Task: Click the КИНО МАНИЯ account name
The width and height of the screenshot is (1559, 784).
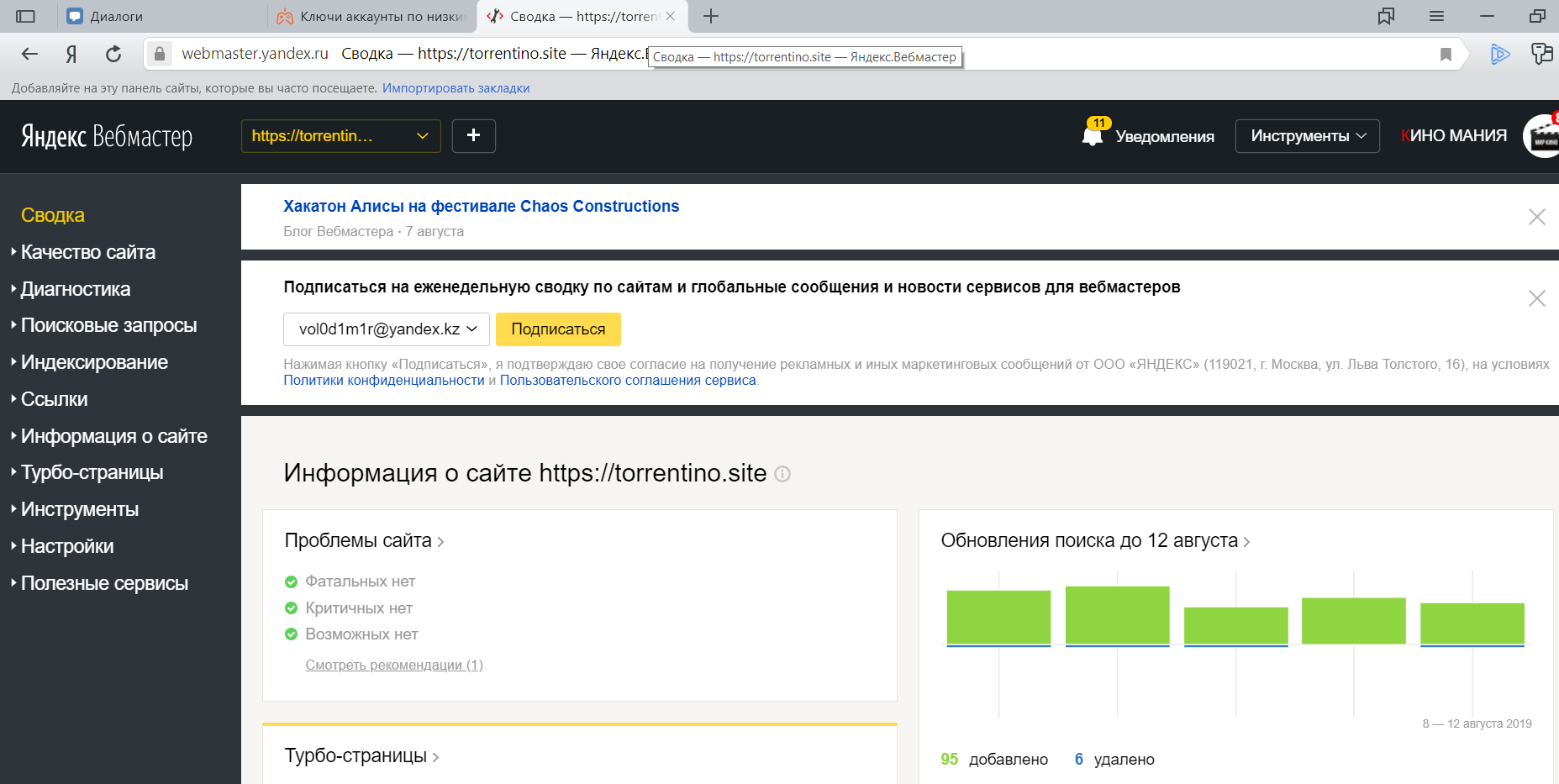Action: pos(1454,136)
